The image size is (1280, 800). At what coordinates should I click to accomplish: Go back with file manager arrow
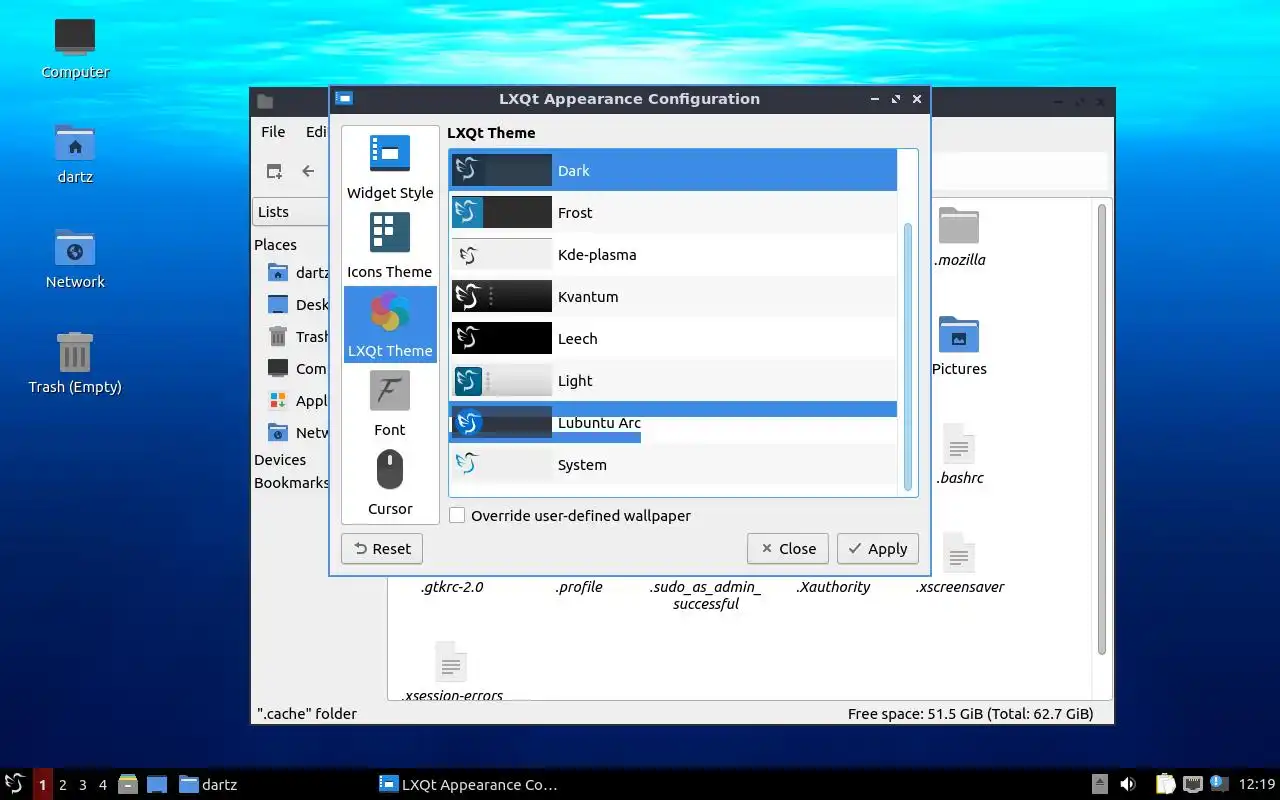click(308, 171)
